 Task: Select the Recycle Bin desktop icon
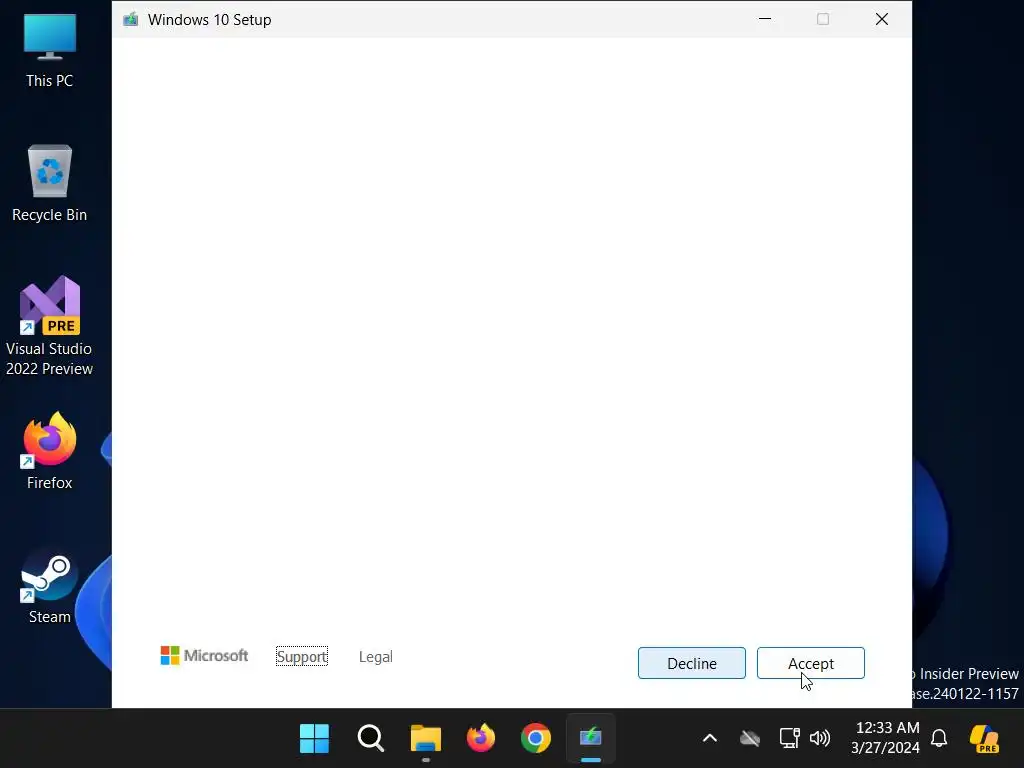pyautogui.click(x=50, y=184)
